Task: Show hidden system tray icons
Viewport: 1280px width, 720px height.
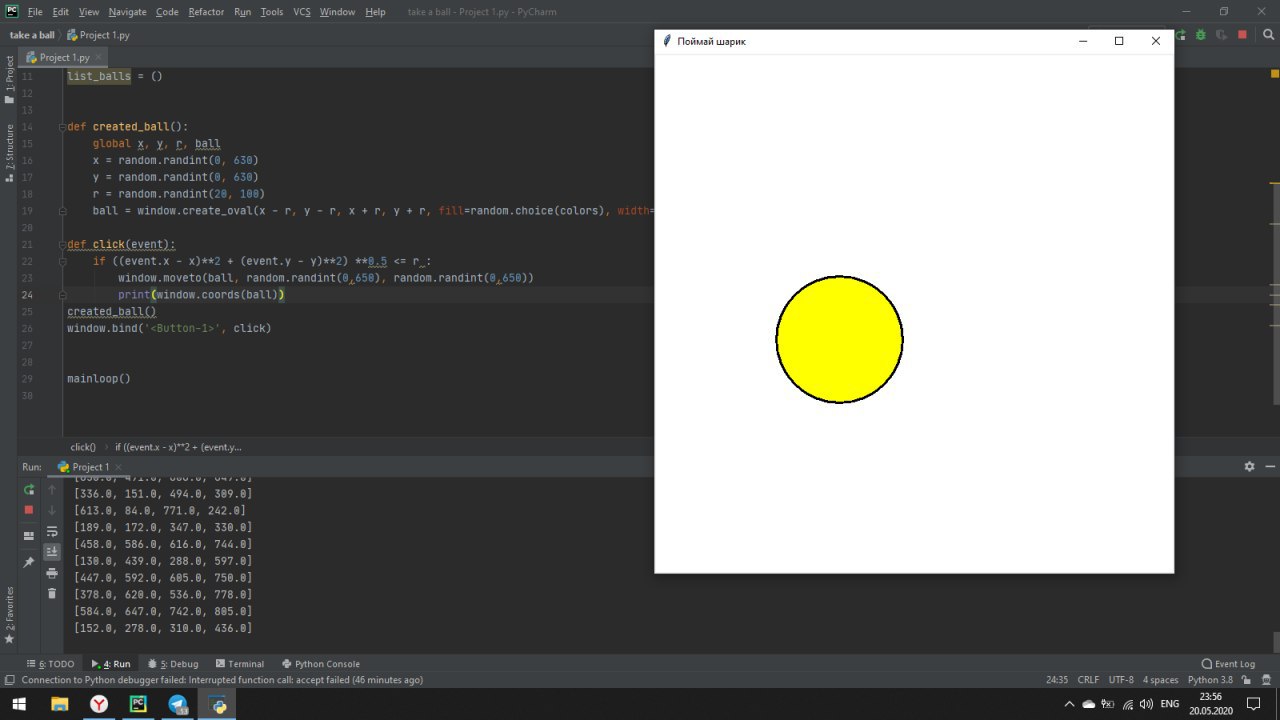Action: click(x=1069, y=704)
